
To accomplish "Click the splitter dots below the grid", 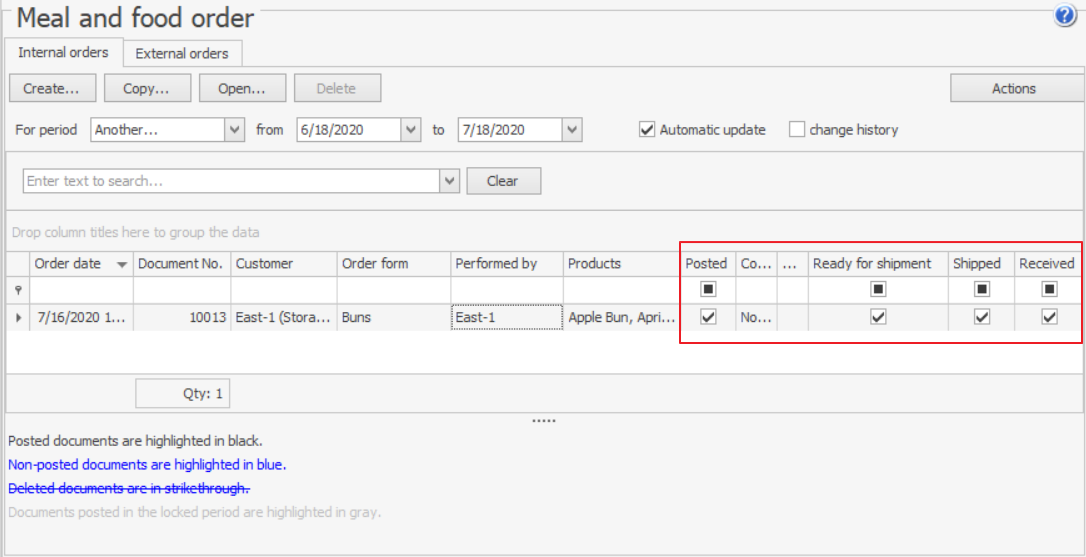I will pyautogui.click(x=543, y=421).
